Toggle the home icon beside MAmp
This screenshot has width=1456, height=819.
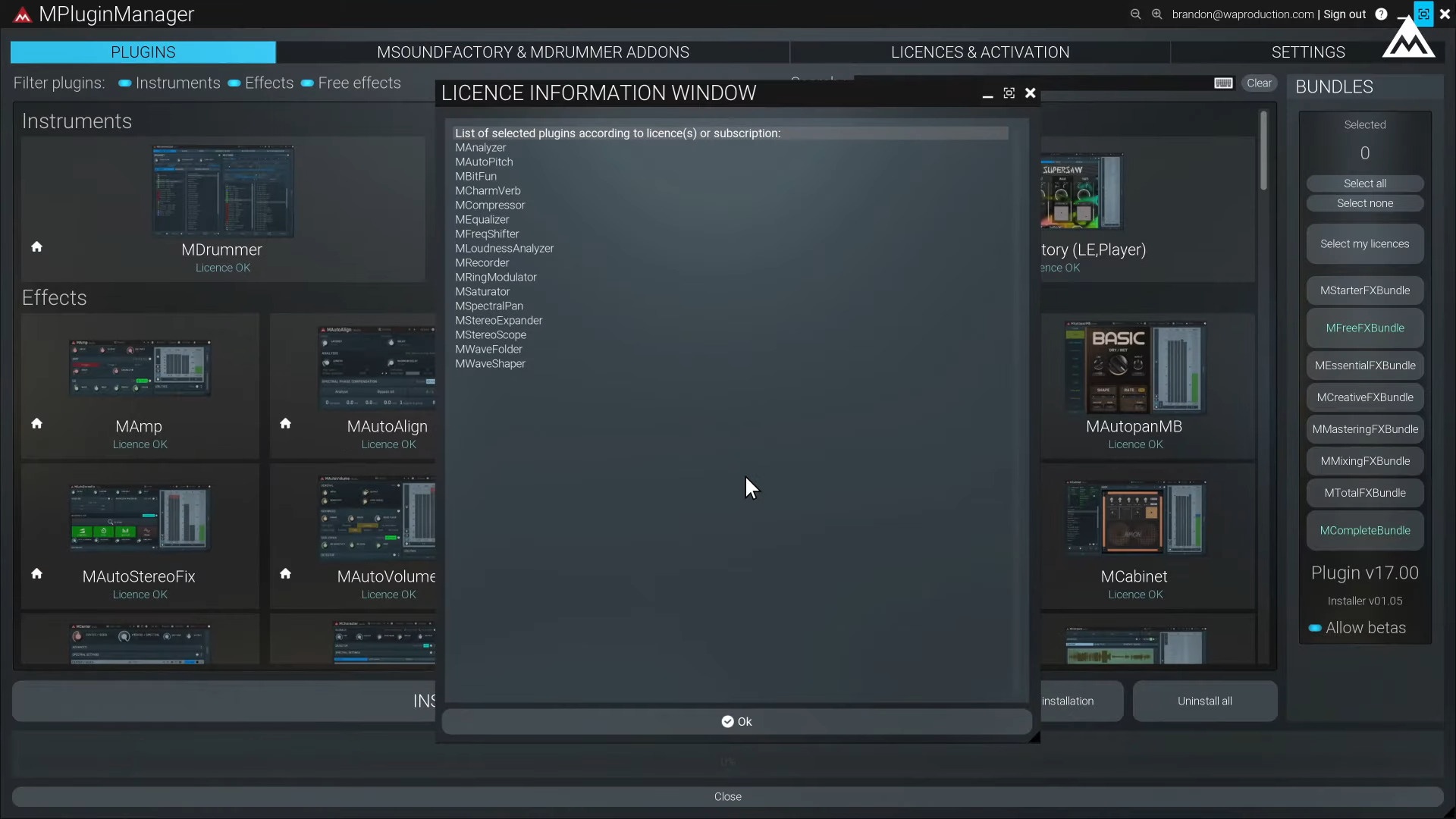pos(36,423)
